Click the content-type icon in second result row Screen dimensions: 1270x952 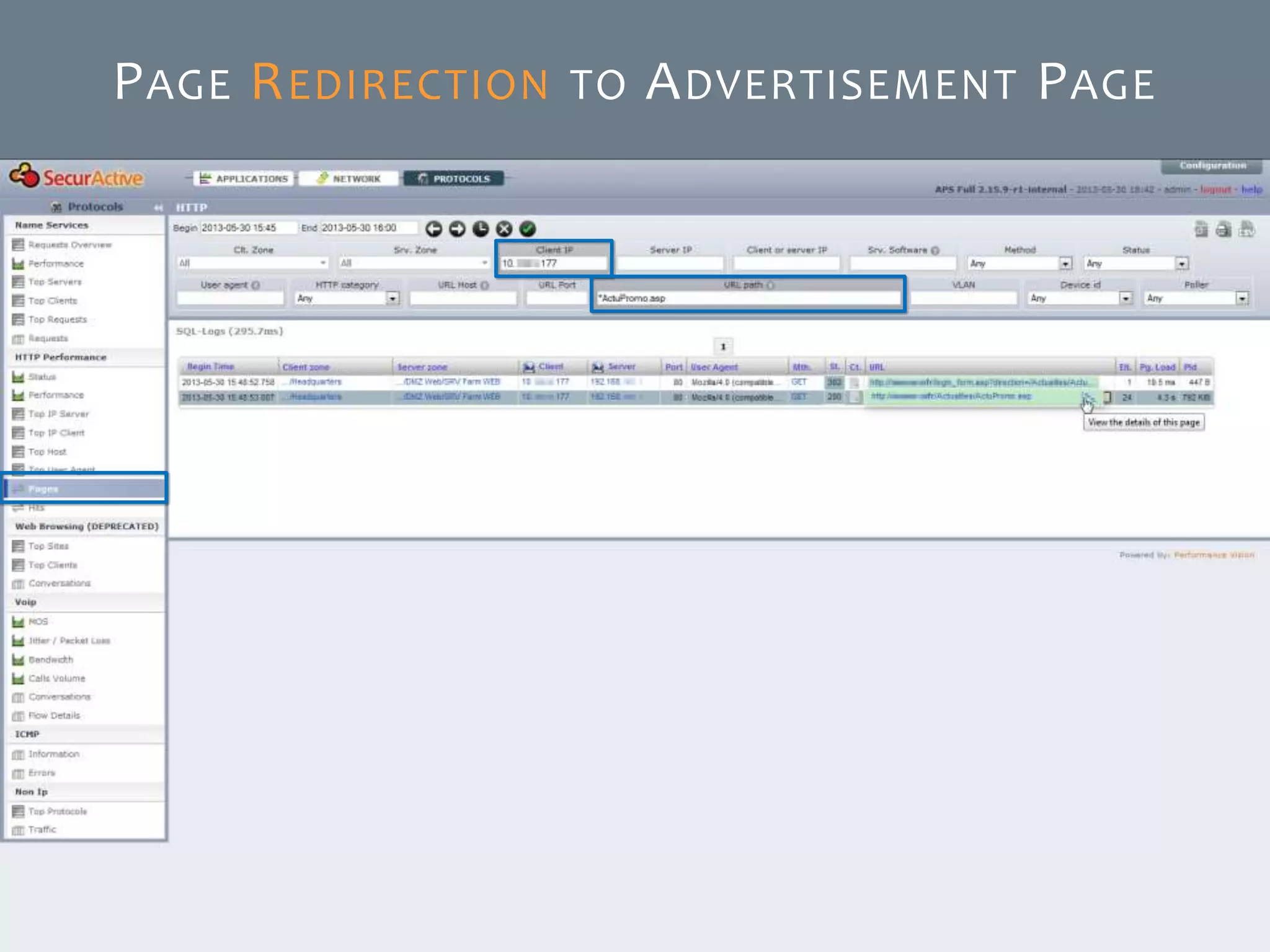[855, 397]
